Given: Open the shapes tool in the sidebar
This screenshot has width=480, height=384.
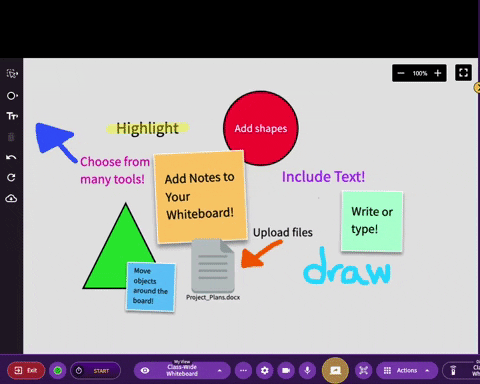Looking at the screenshot, I should click(12, 96).
